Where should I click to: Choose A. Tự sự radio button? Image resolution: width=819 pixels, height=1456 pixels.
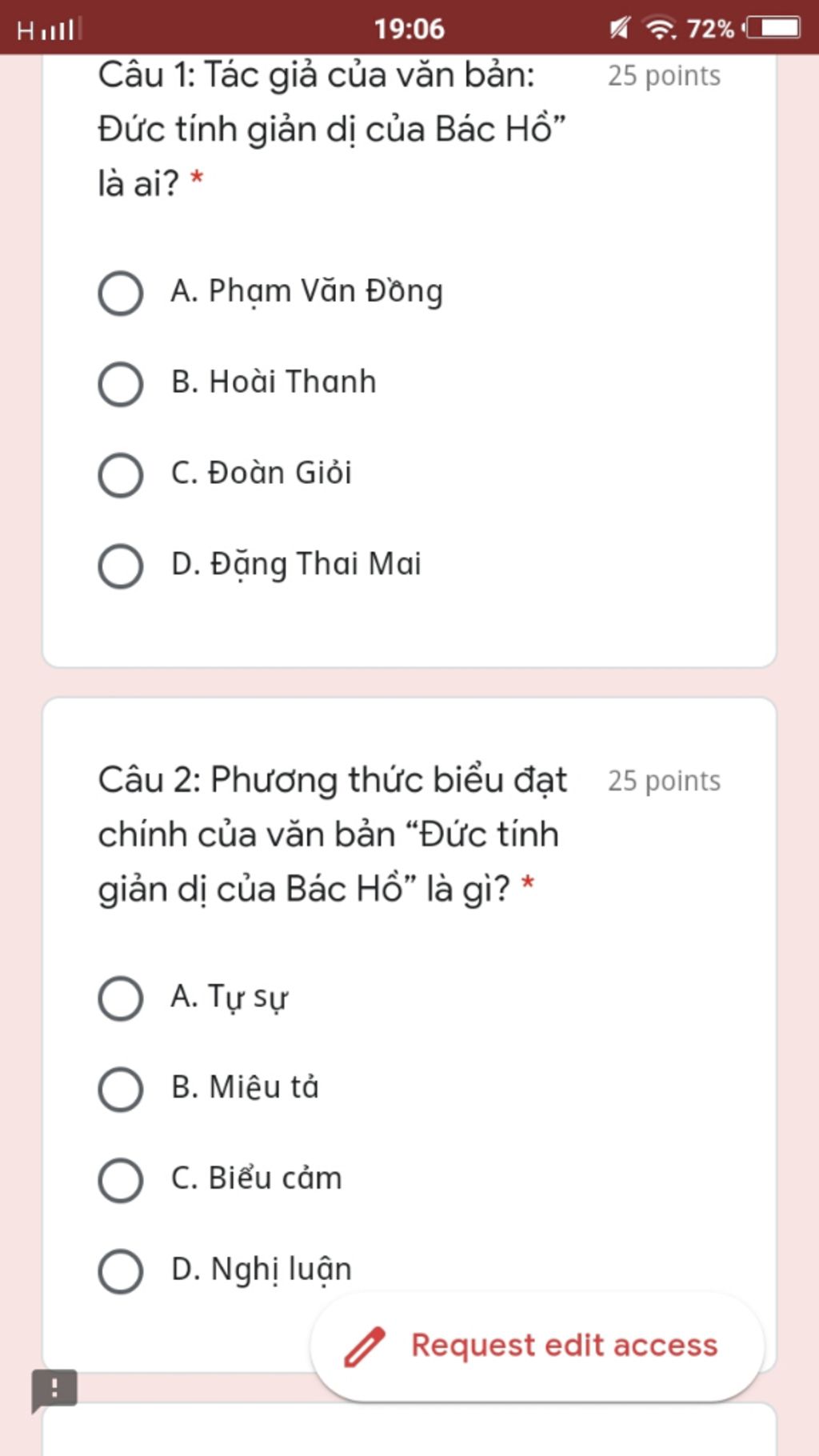[x=121, y=998]
